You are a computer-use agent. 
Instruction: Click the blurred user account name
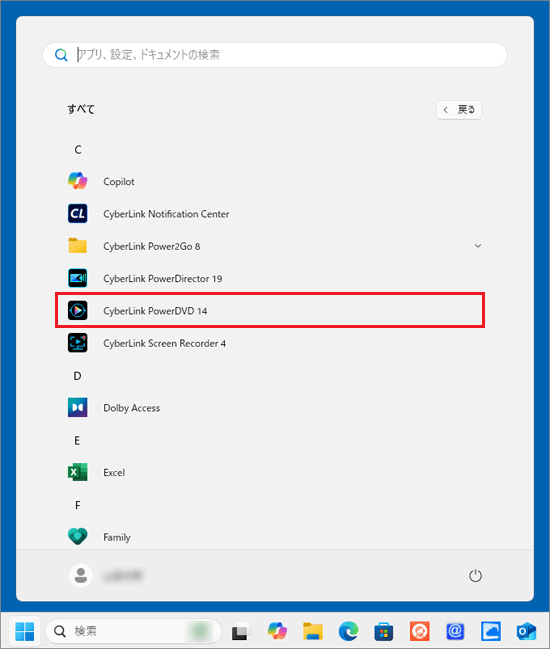click(123, 575)
